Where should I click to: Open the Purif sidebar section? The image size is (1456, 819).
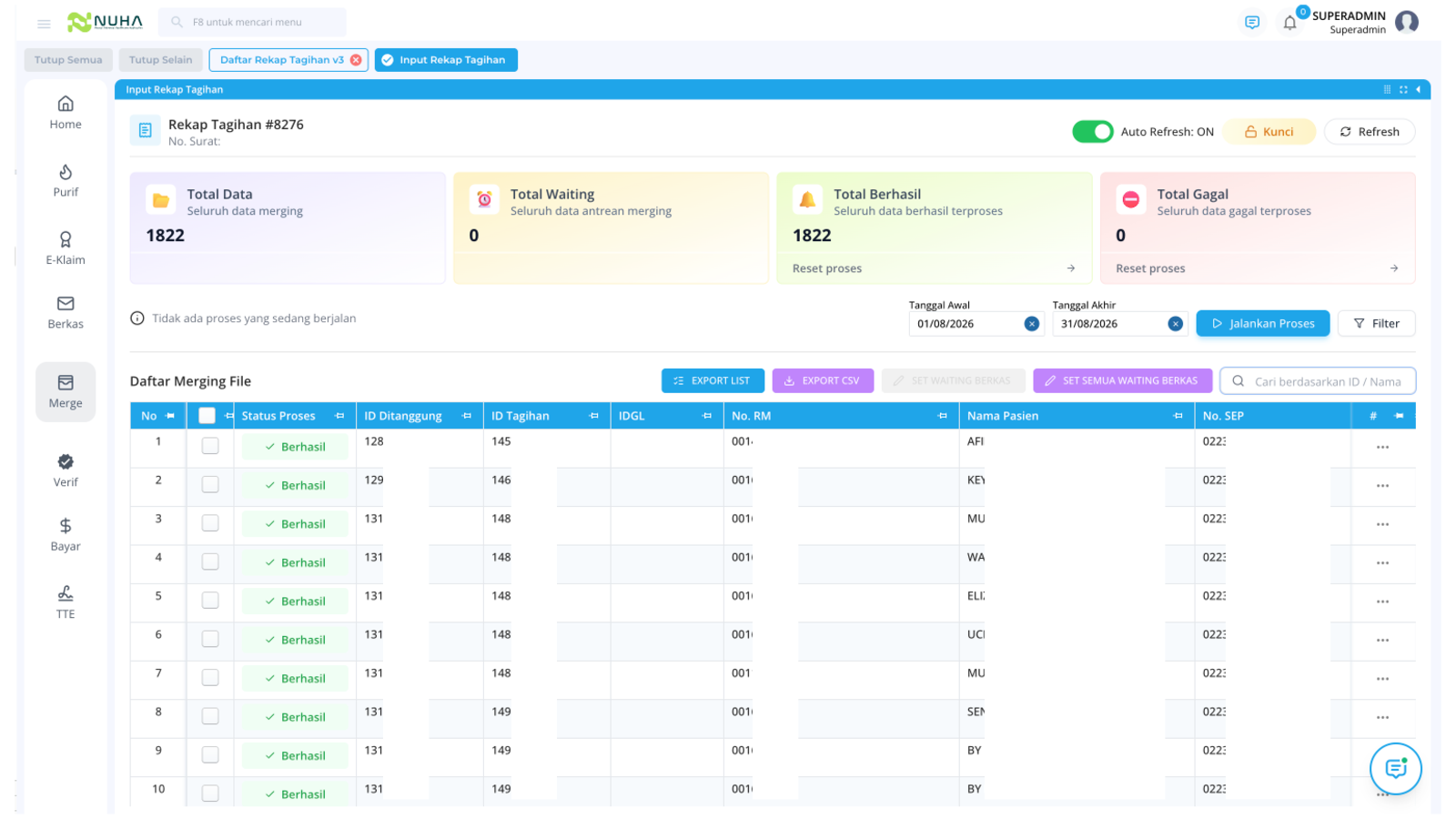point(66,180)
